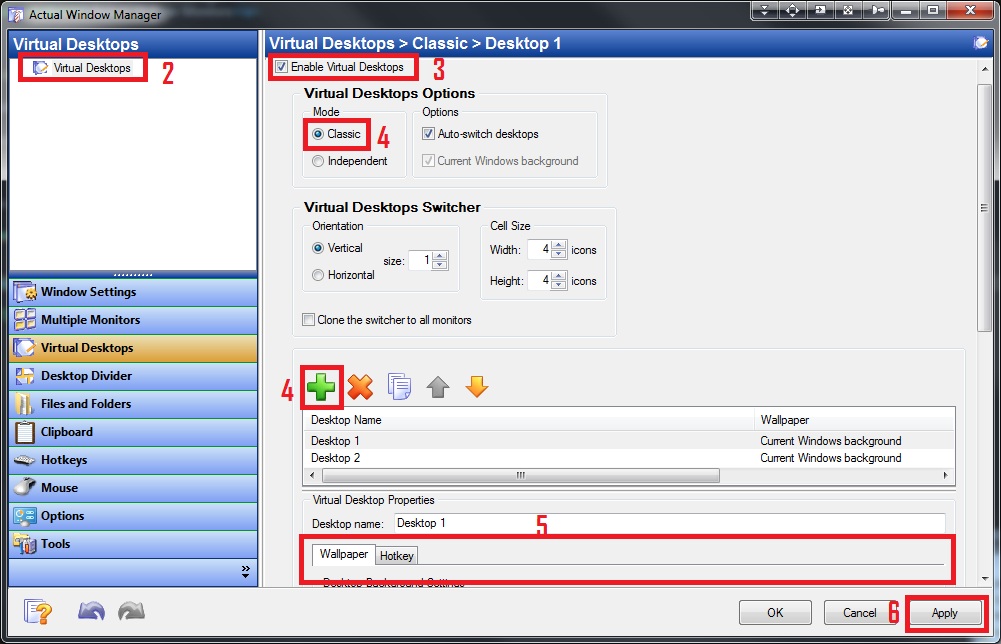The width and height of the screenshot is (1001, 644).
Task: Click the cell Width value field
Action: pos(539,250)
